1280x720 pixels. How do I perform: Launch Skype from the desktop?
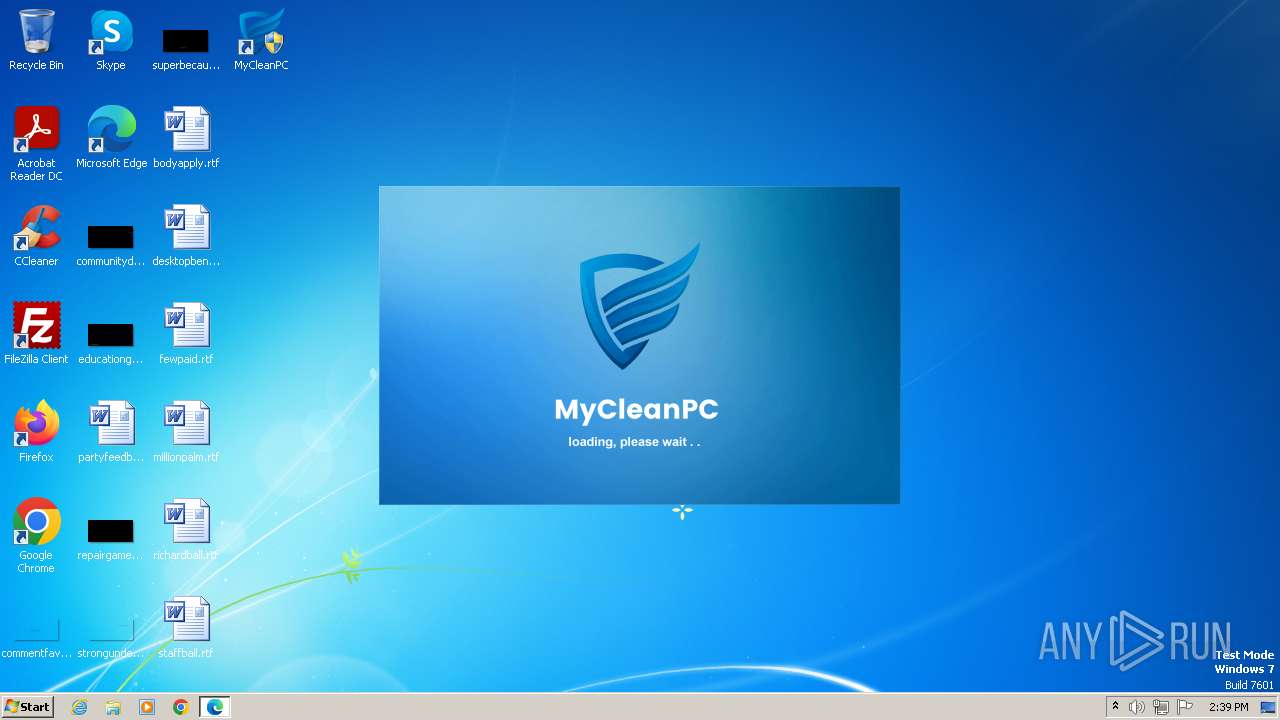tap(111, 41)
